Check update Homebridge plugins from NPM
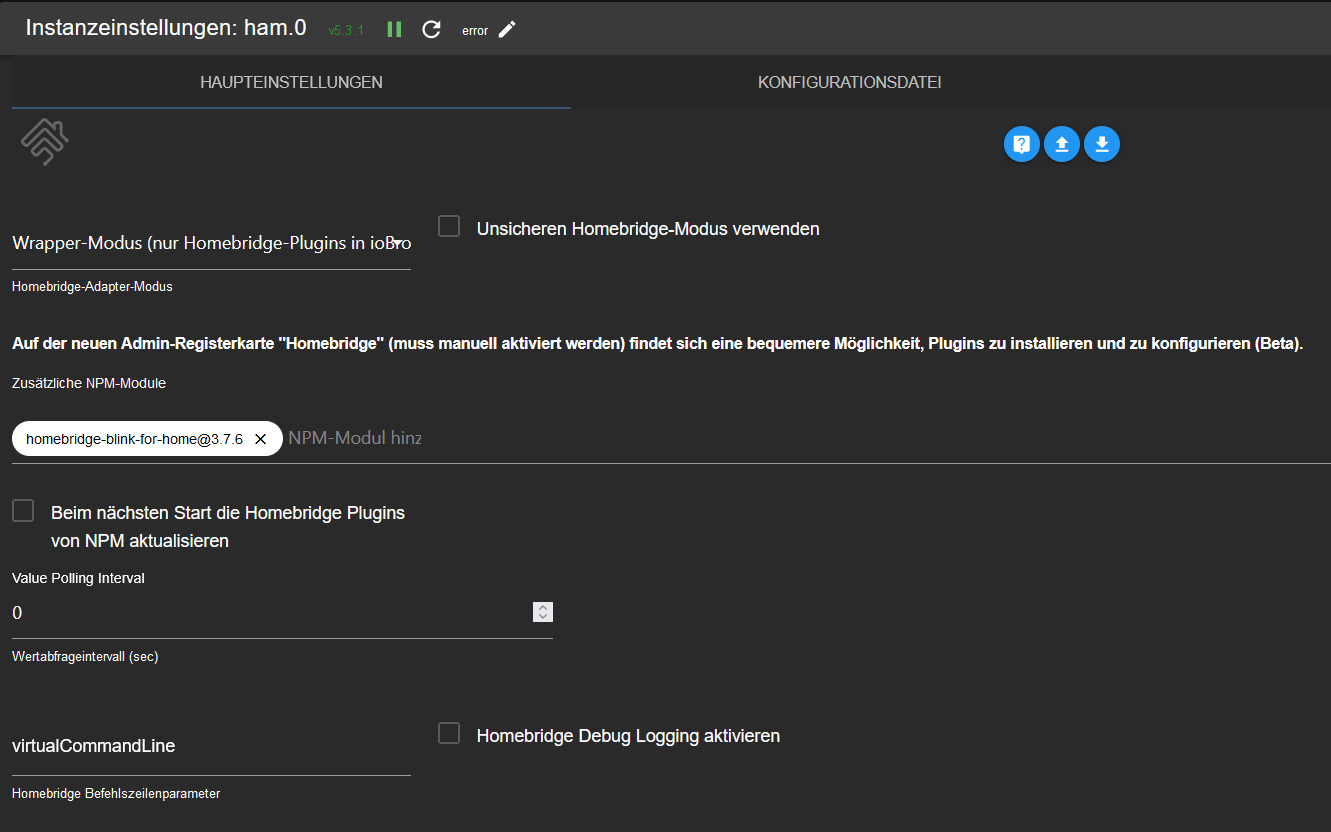This screenshot has width=1331, height=832. coord(23,511)
